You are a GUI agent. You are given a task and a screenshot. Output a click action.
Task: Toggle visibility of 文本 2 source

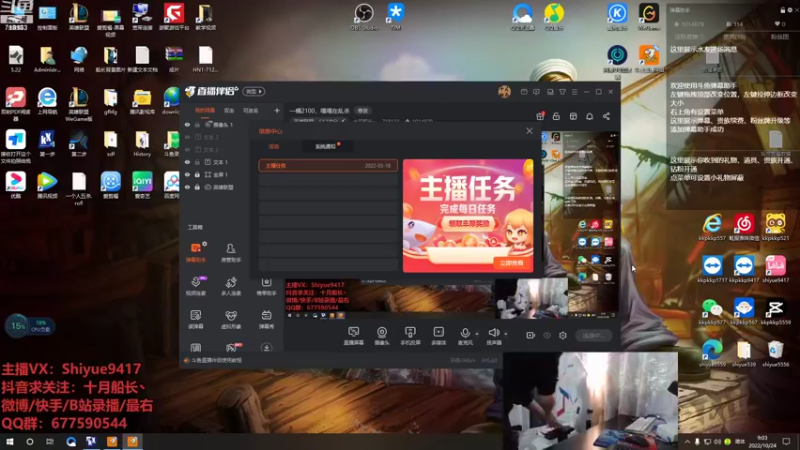pyautogui.click(x=187, y=149)
